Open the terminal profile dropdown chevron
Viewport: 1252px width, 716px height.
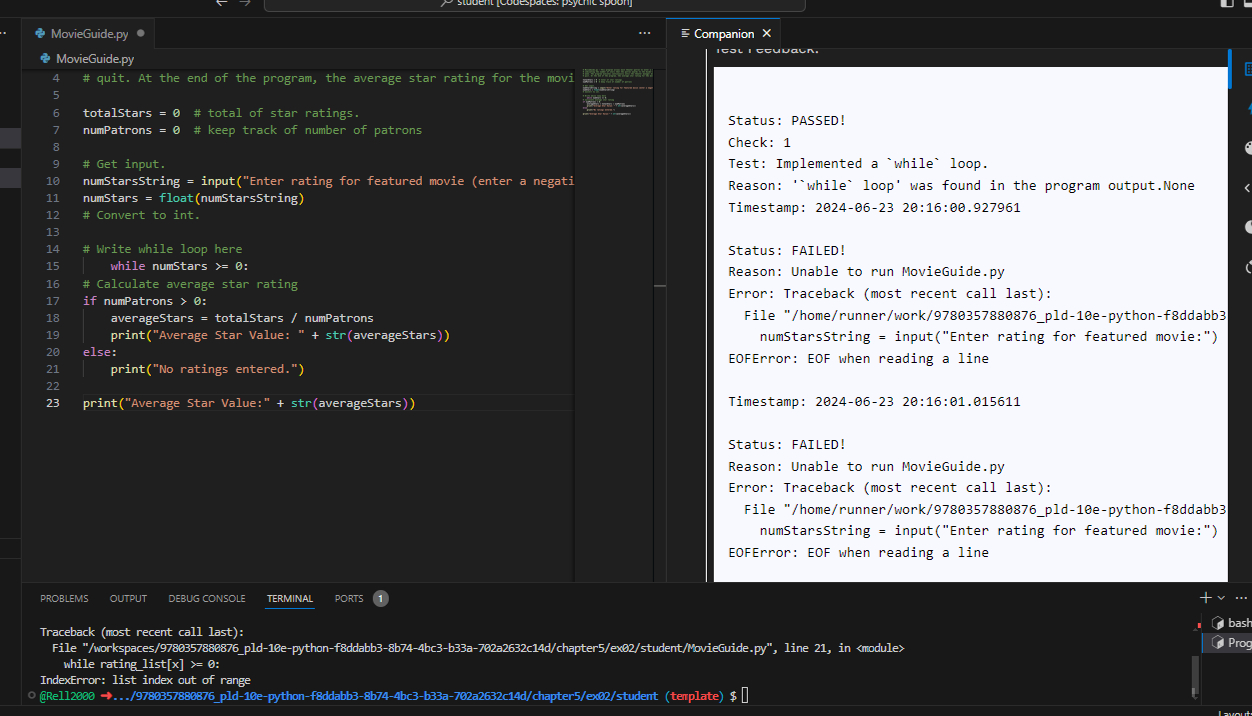click(1221, 597)
